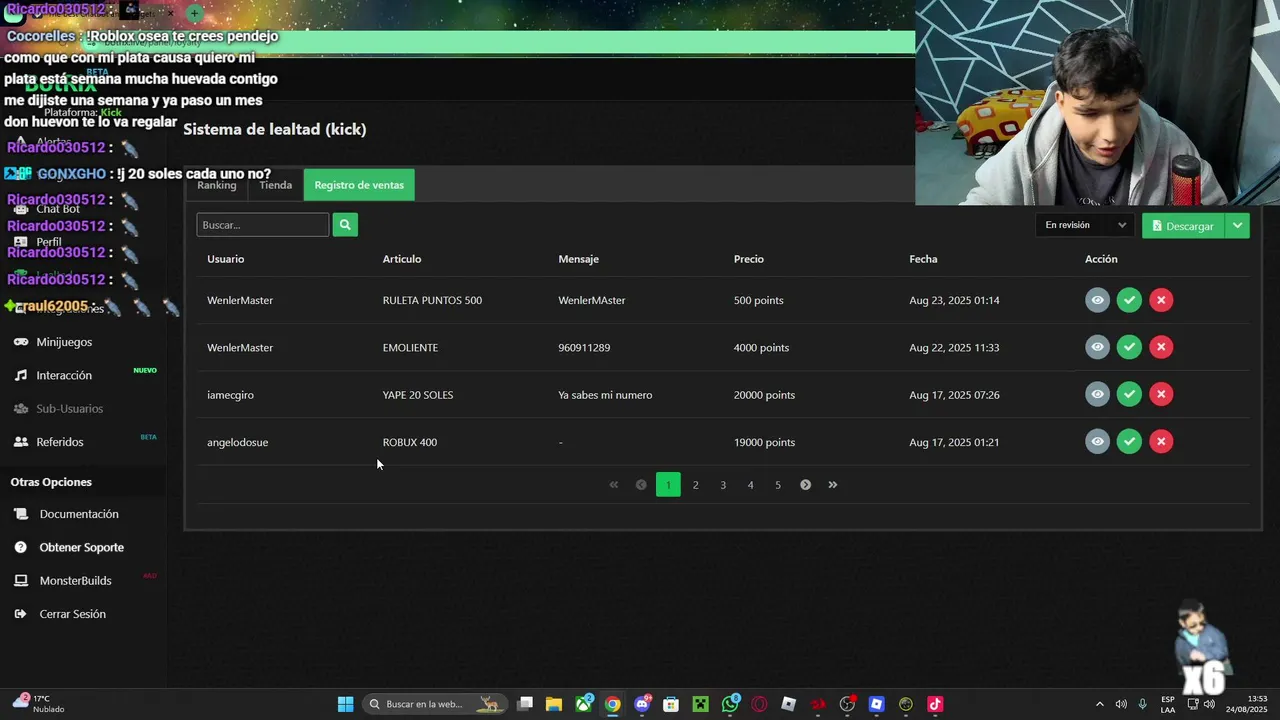Viewport: 1280px width, 720px height.
Task: Go to pagination page 4
Action: [x=750, y=485]
